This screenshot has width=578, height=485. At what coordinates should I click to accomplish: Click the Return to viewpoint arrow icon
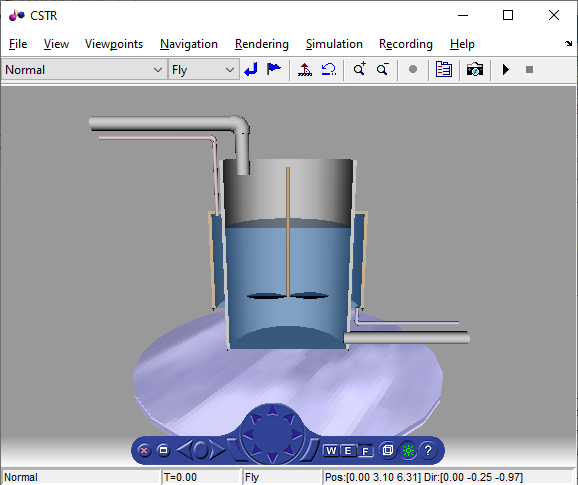point(251,69)
